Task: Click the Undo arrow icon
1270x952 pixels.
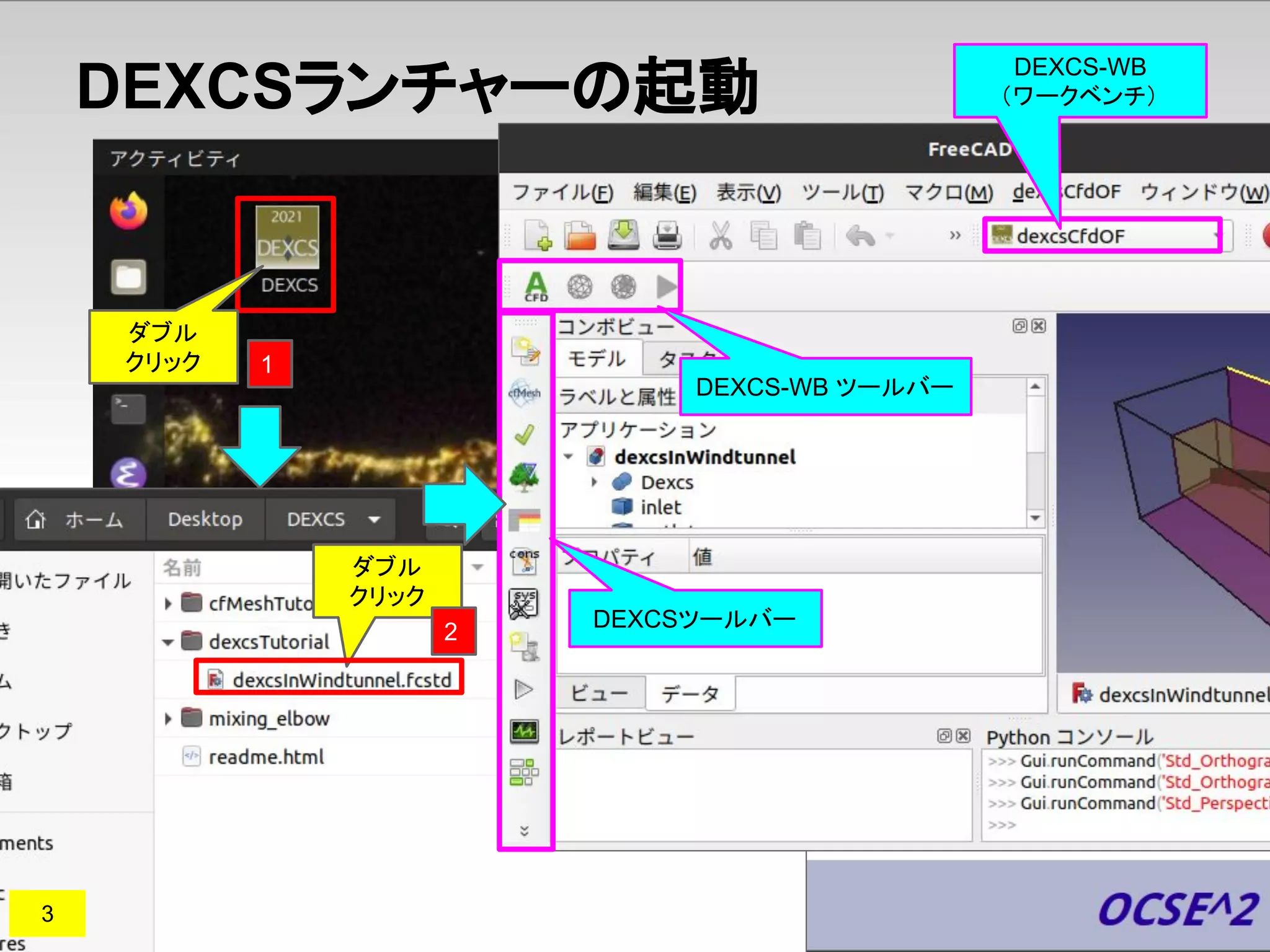Action: tap(860, 236)
